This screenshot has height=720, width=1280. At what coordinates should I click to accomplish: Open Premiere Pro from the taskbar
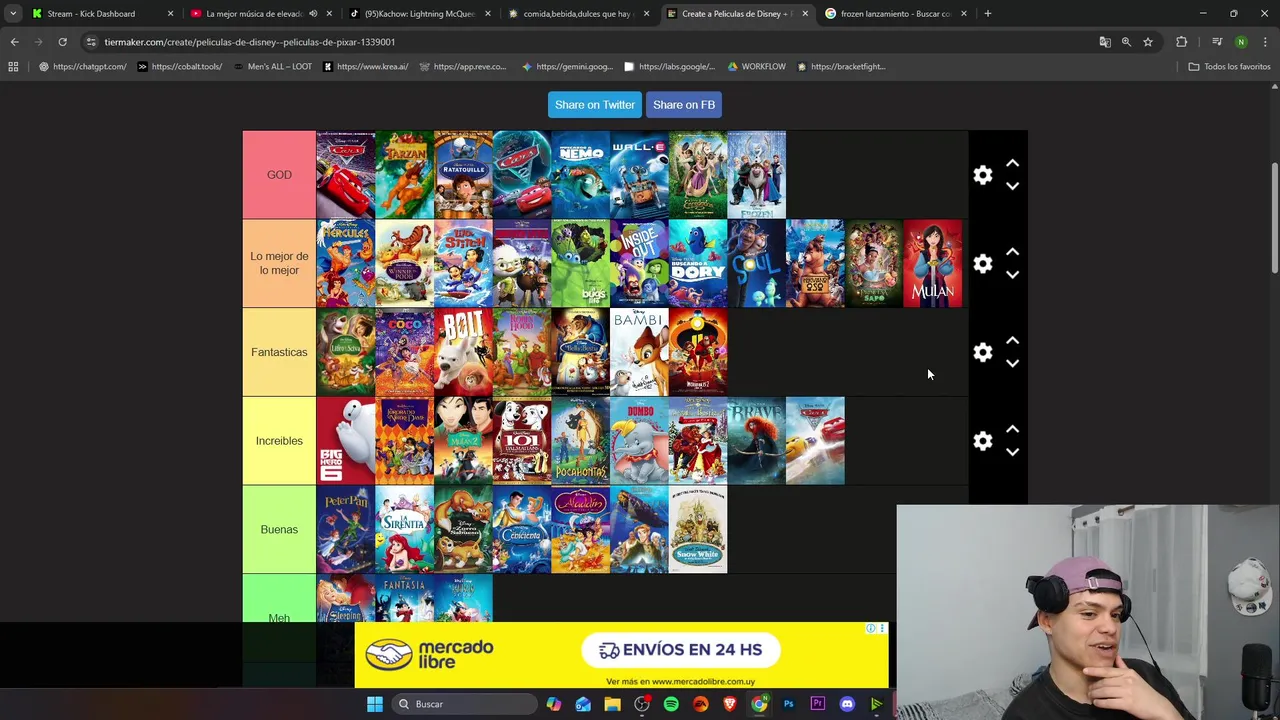[817, 704]
